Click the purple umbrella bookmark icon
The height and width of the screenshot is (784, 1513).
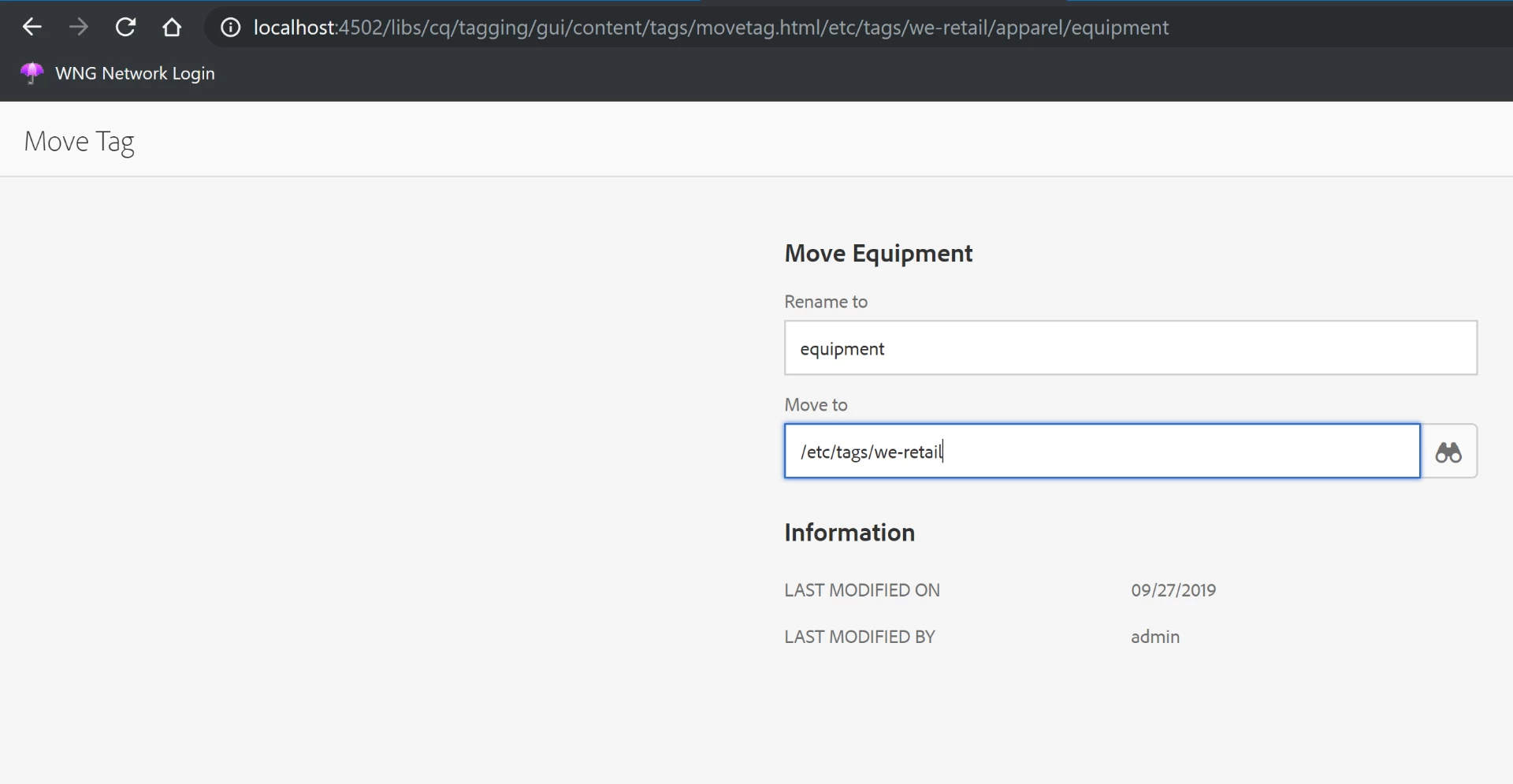[x=32, y=73]
